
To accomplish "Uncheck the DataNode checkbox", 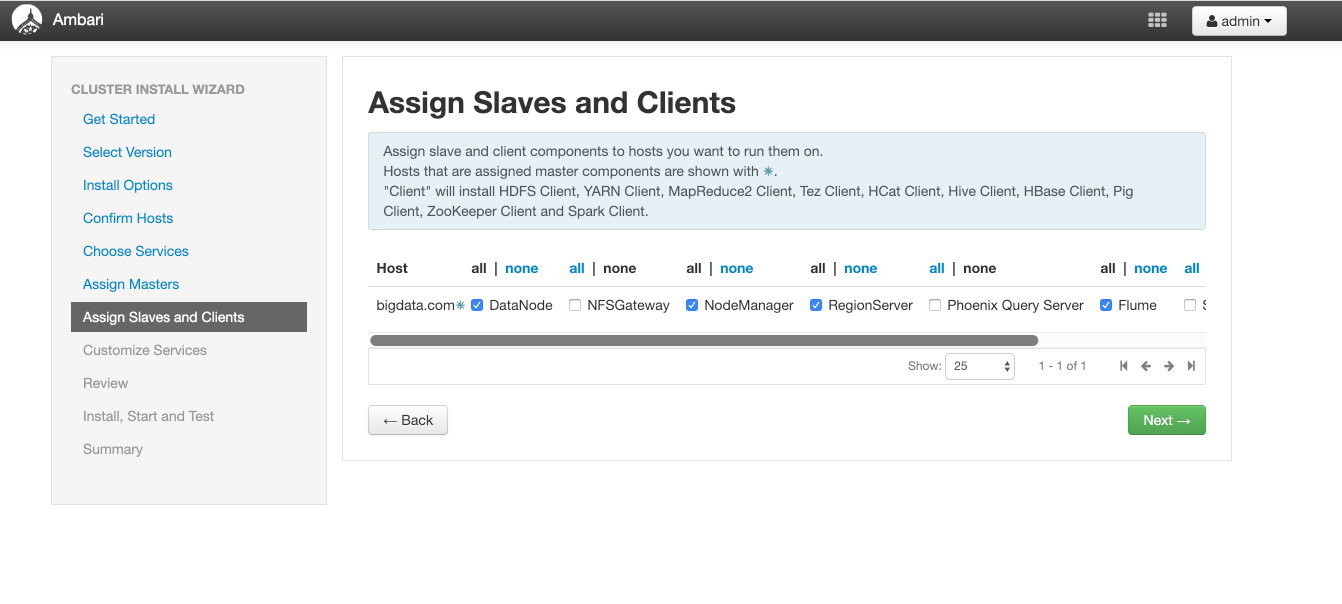I will click(477, 304).
